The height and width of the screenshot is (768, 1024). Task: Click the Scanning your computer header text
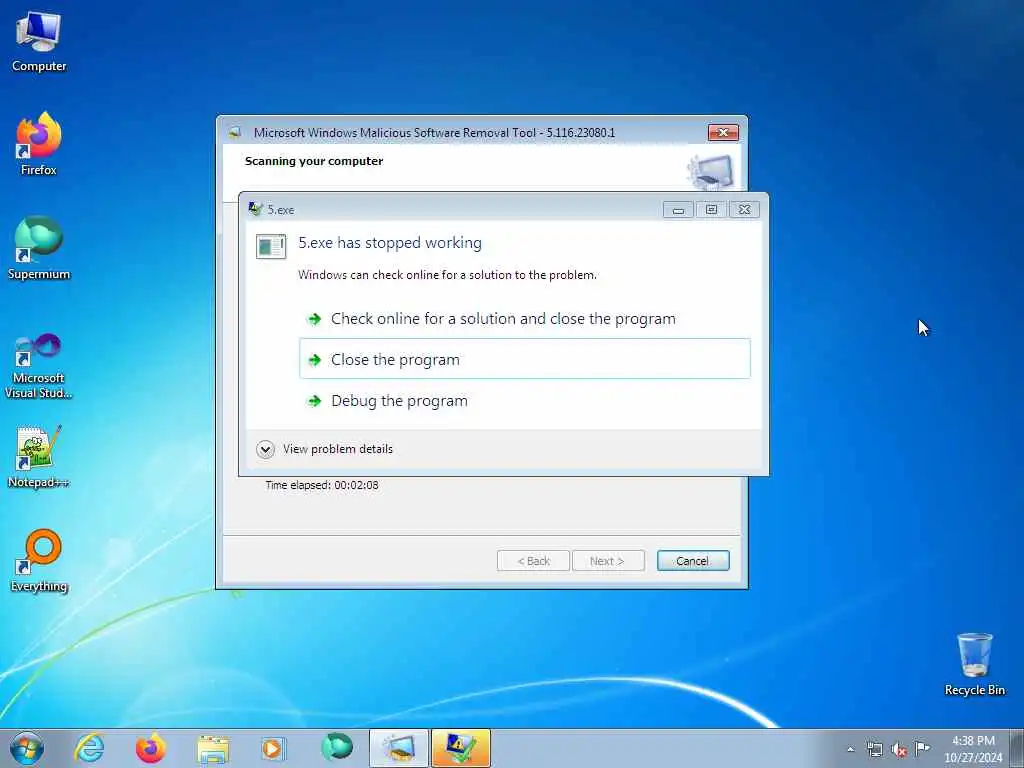click(313, 161)
